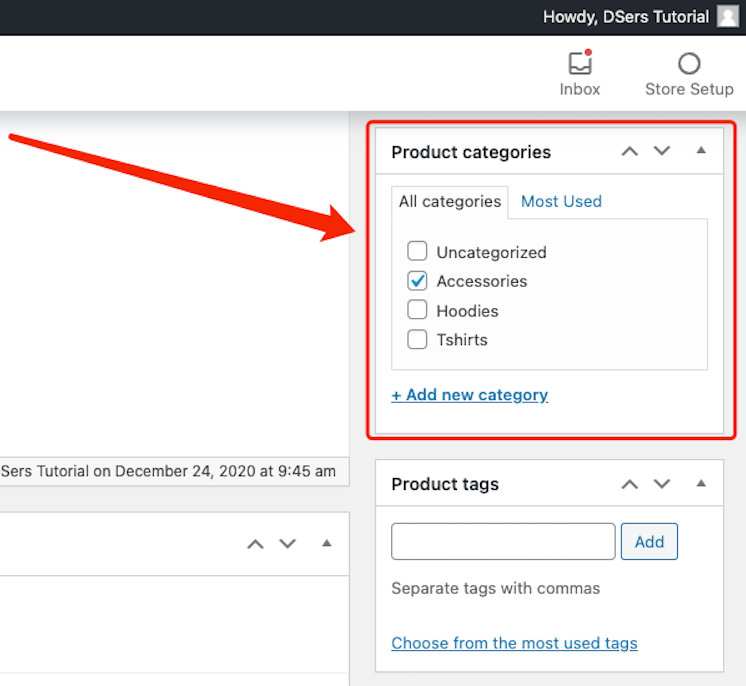Move Product tags panel up
Viewport: 746px width, 686px height.
pyautogui.click(x=629, y=484)
